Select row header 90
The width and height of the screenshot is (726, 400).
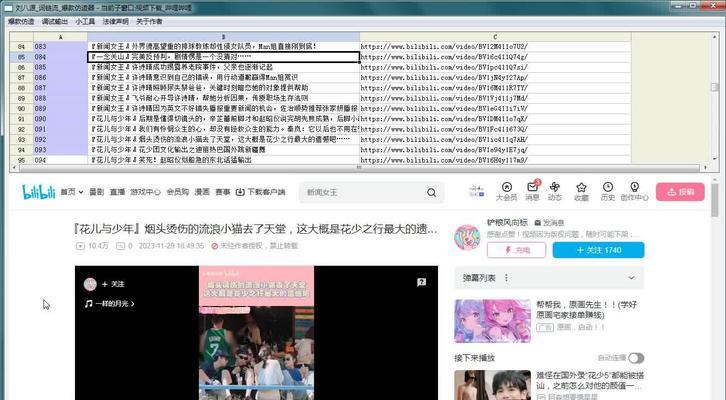(x=21, y=108)
